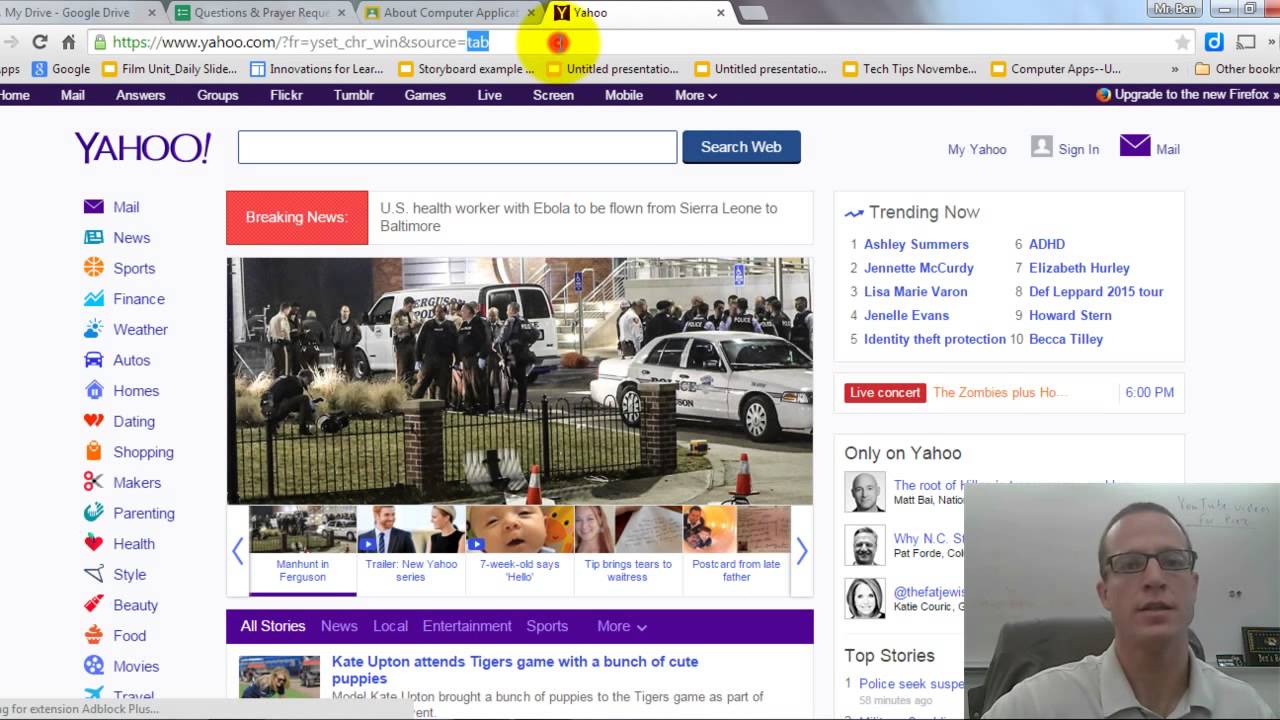
Task: Expand the More menu in top navigation bar
Action: coord(696,95)
